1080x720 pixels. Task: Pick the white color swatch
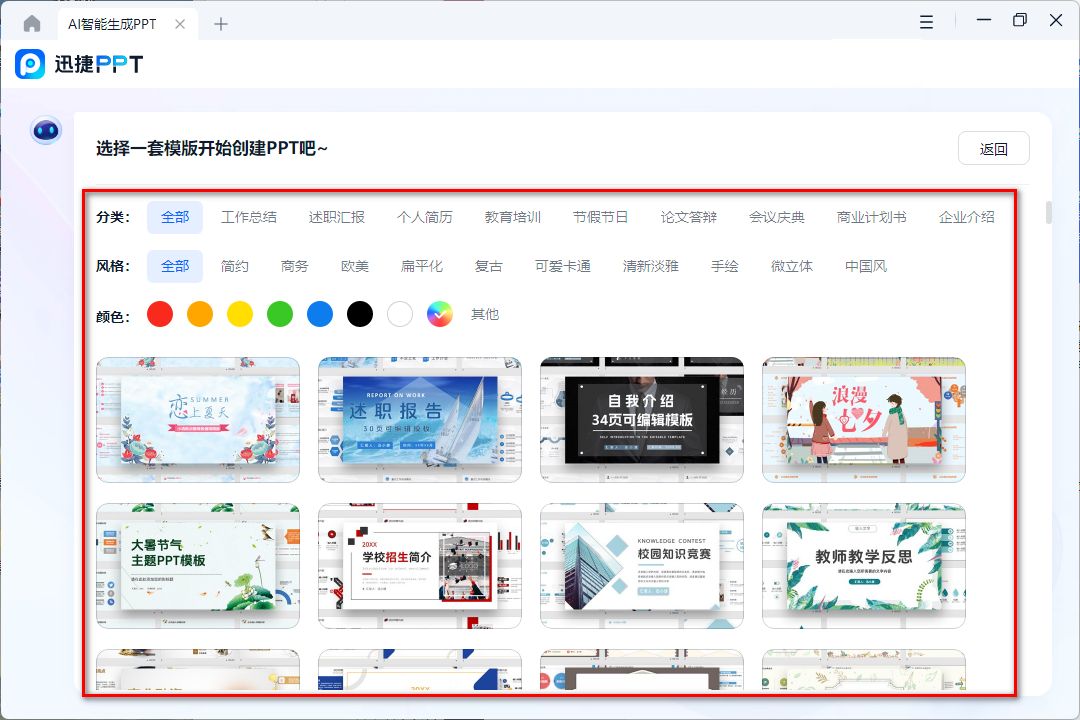tap(399, 314)
